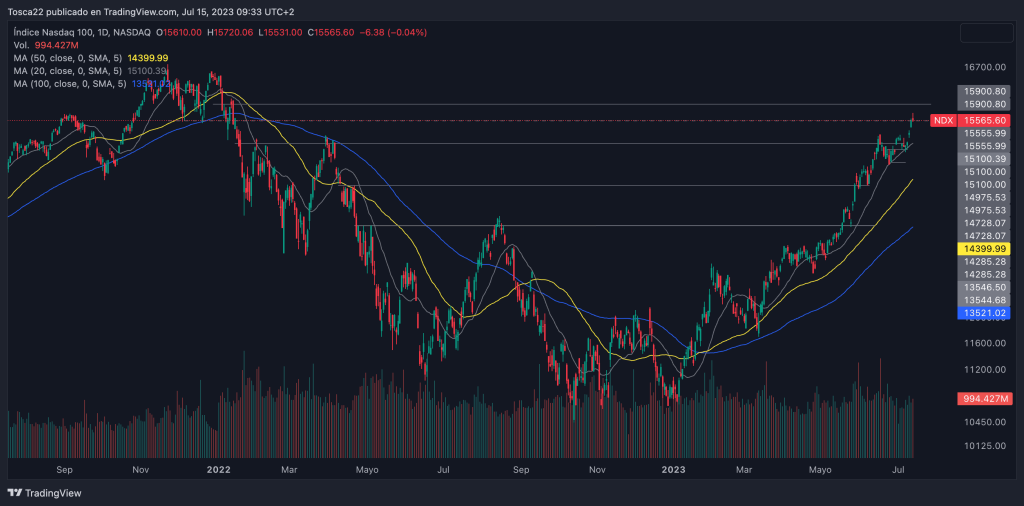The height and width of the screenshot is (506, 1024).
Task: Click the top 15900.80 price level label
Action: 985,91
